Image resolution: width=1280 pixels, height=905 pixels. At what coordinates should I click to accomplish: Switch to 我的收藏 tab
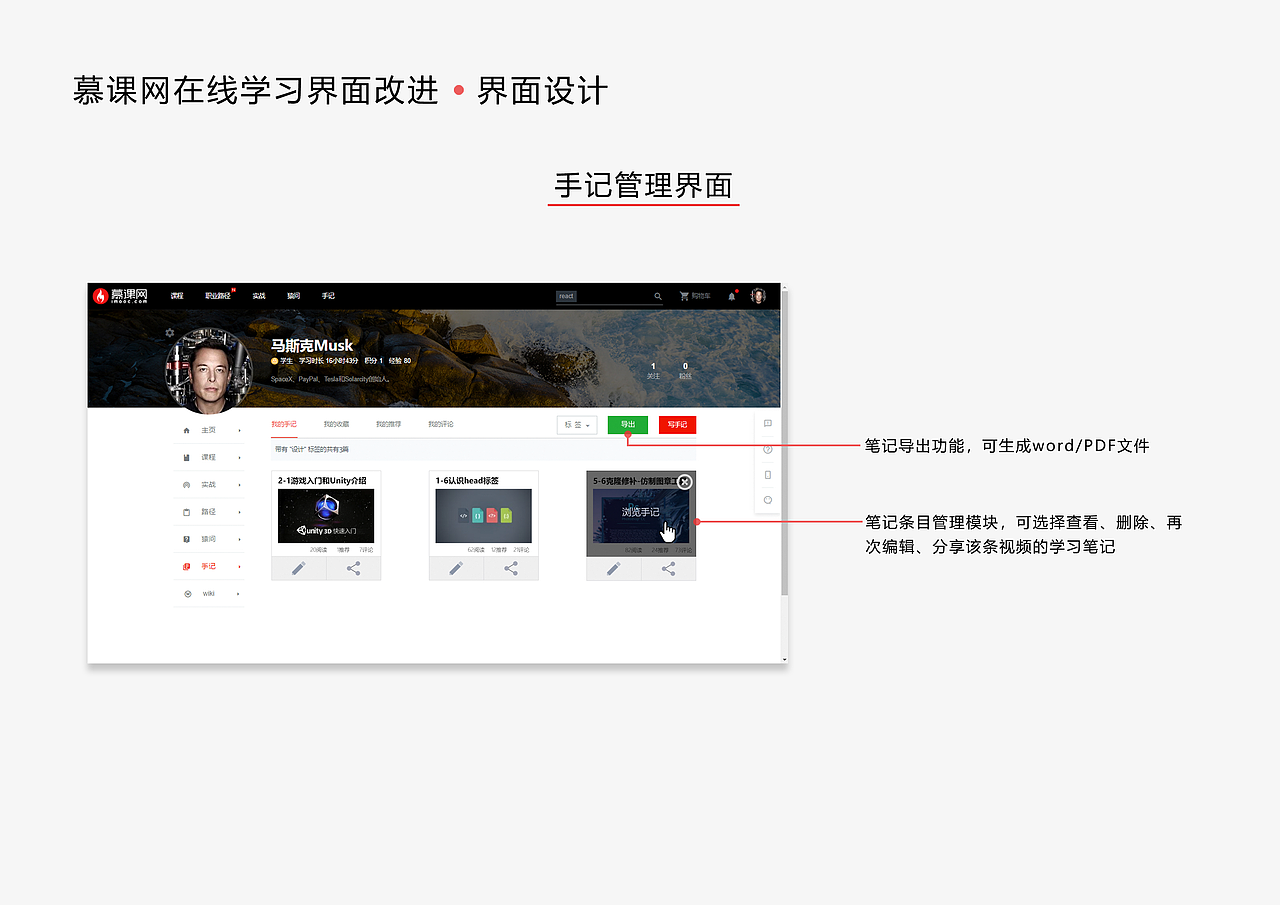336,424
